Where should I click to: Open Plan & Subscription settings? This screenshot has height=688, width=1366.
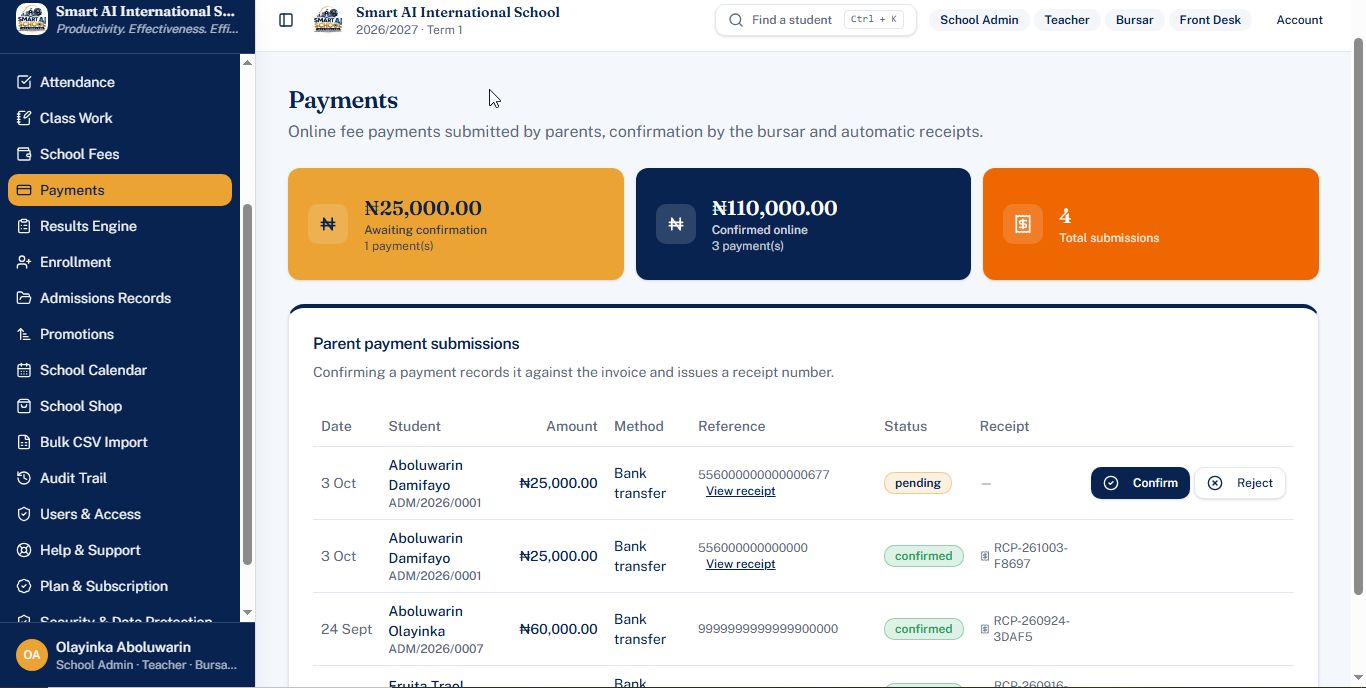(120, 586)
